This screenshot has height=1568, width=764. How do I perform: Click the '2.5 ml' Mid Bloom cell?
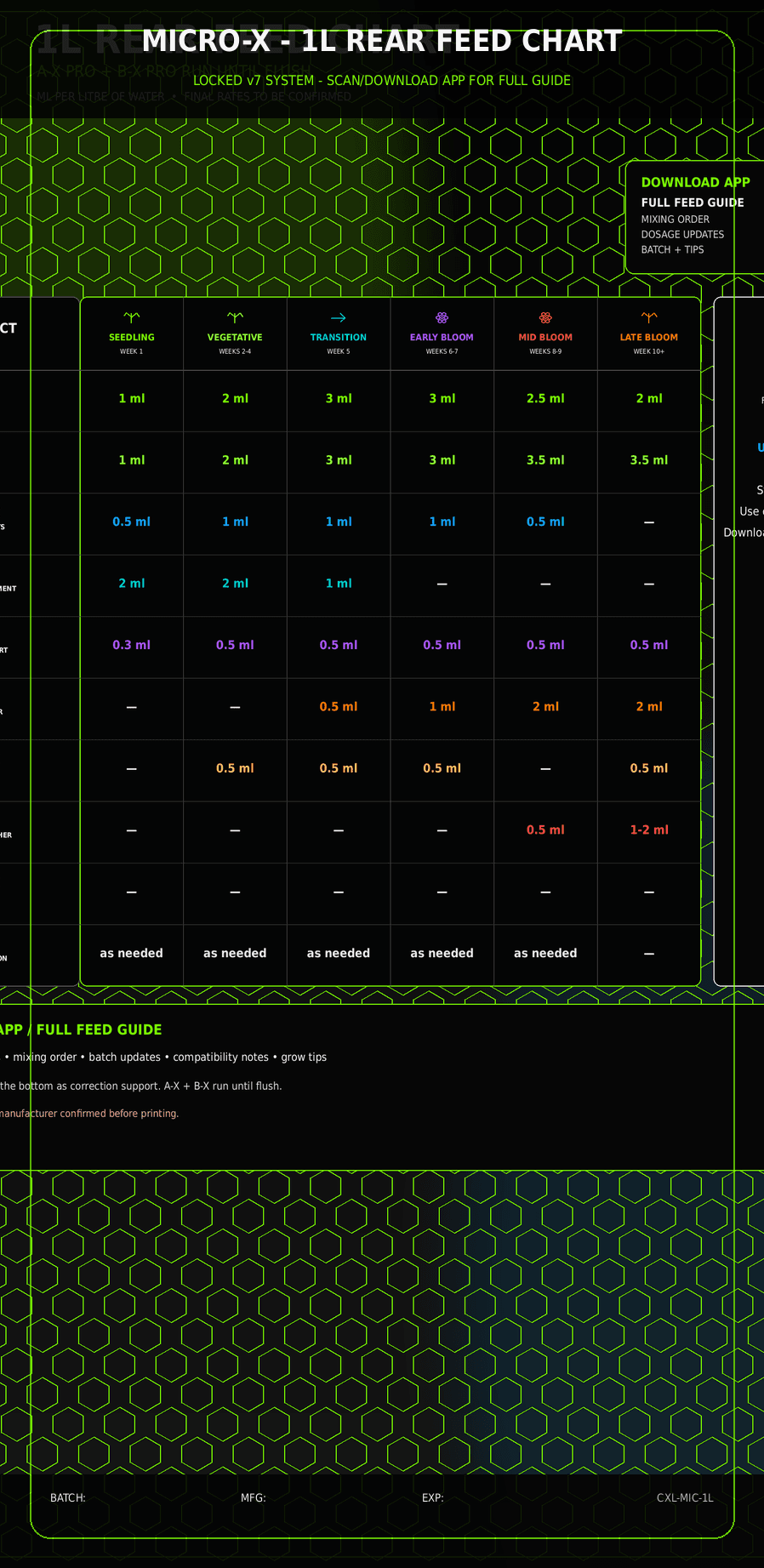545,398
